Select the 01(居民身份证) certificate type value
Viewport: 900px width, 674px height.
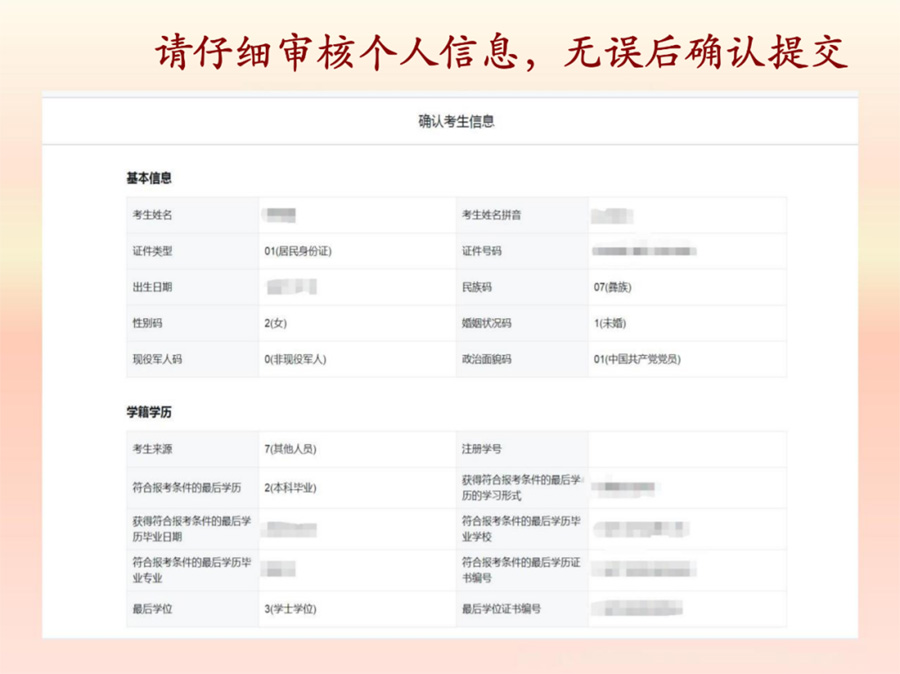298,251
